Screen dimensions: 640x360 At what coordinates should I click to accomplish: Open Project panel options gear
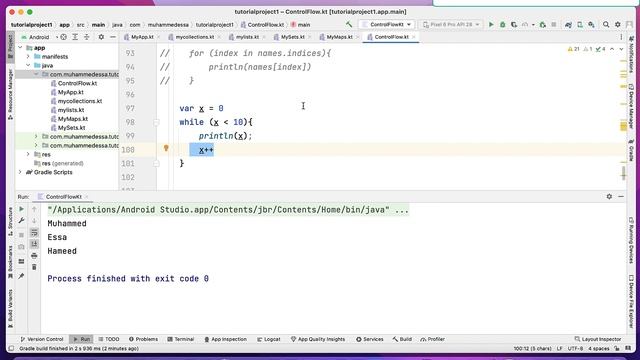(101, 37)
